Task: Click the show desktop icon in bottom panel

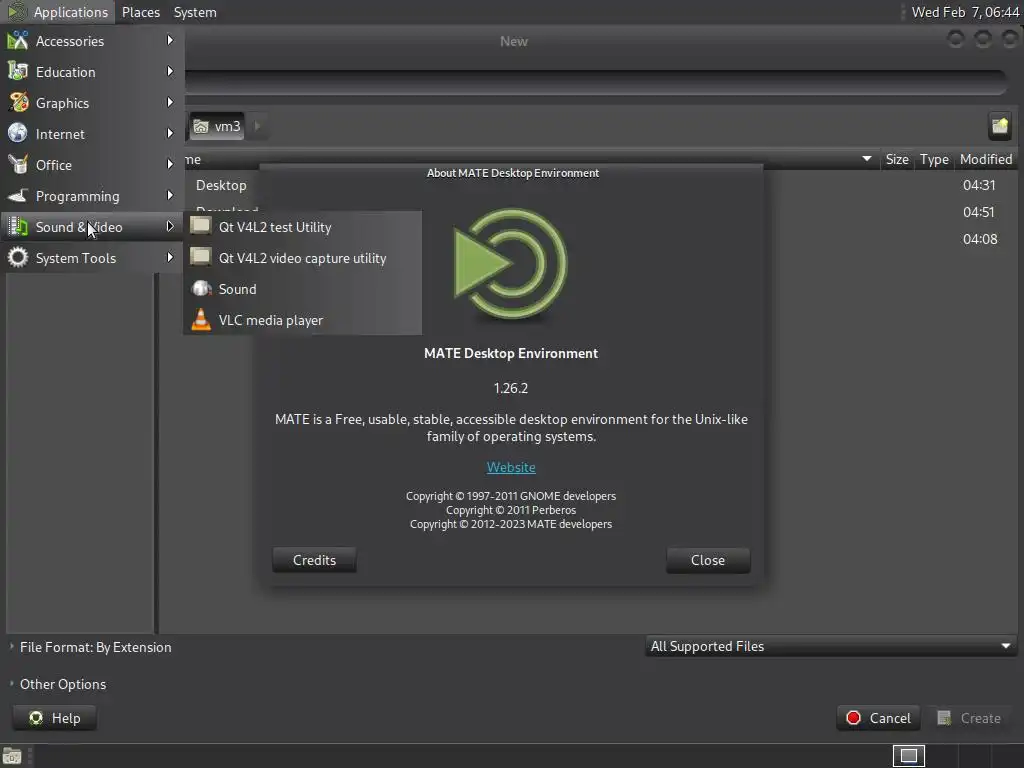Action: pyautogui.click(x=12, y=756)
